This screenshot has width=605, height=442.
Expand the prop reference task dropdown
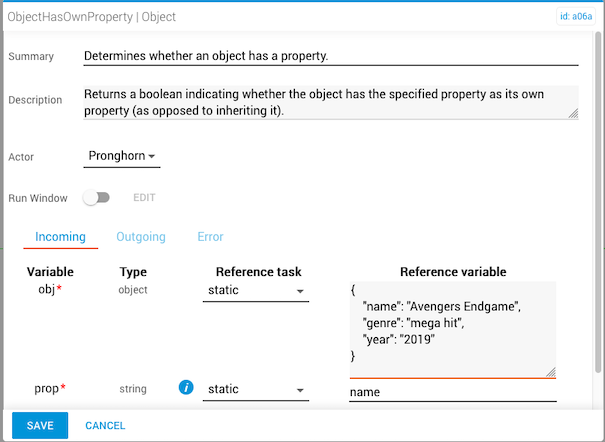tap(254, 389)
